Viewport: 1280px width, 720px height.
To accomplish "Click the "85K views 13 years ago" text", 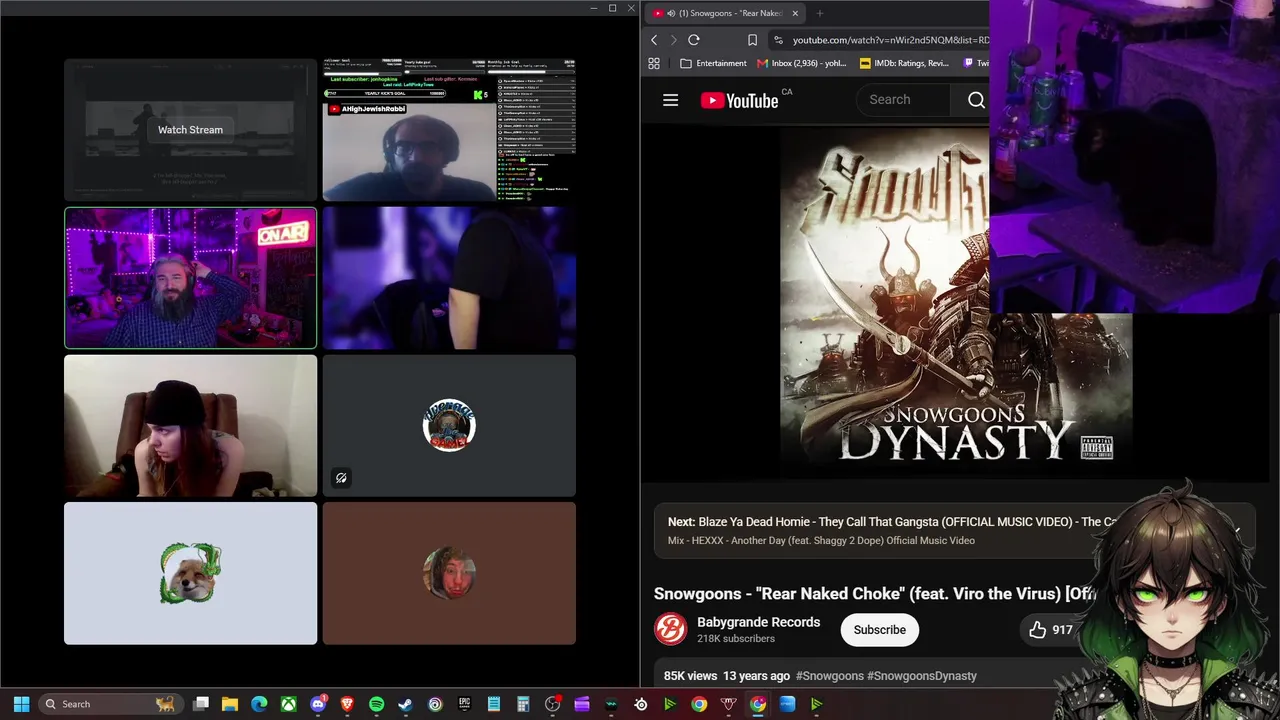I will tap(727, 676).
